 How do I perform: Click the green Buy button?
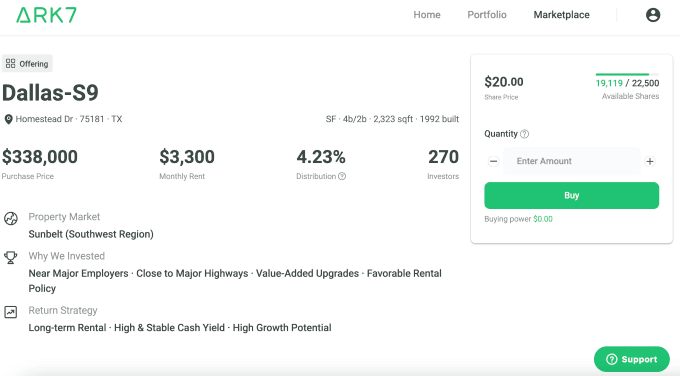coord(572,195)
